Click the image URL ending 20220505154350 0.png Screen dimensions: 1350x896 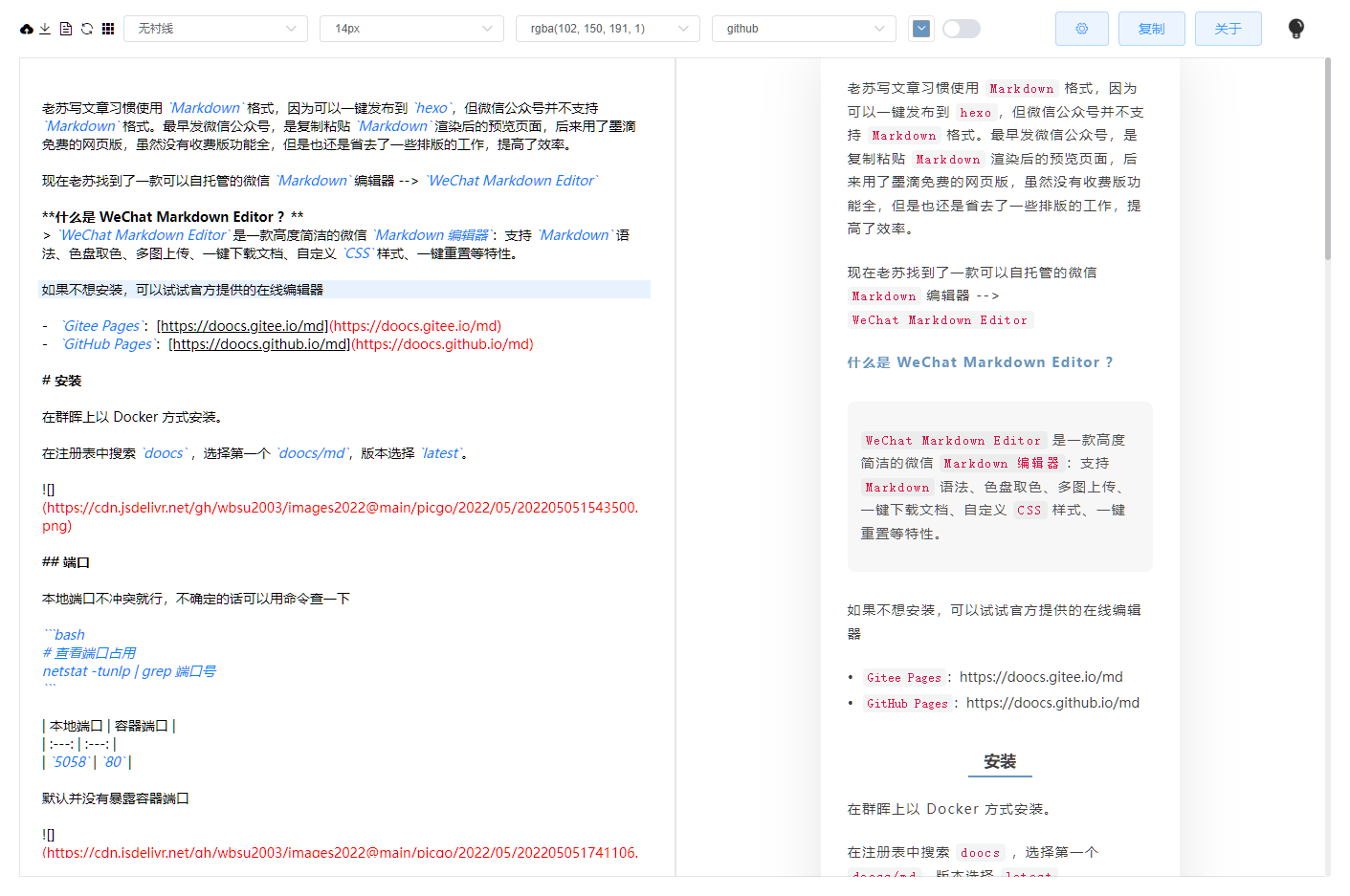click(x=341, y=516)
